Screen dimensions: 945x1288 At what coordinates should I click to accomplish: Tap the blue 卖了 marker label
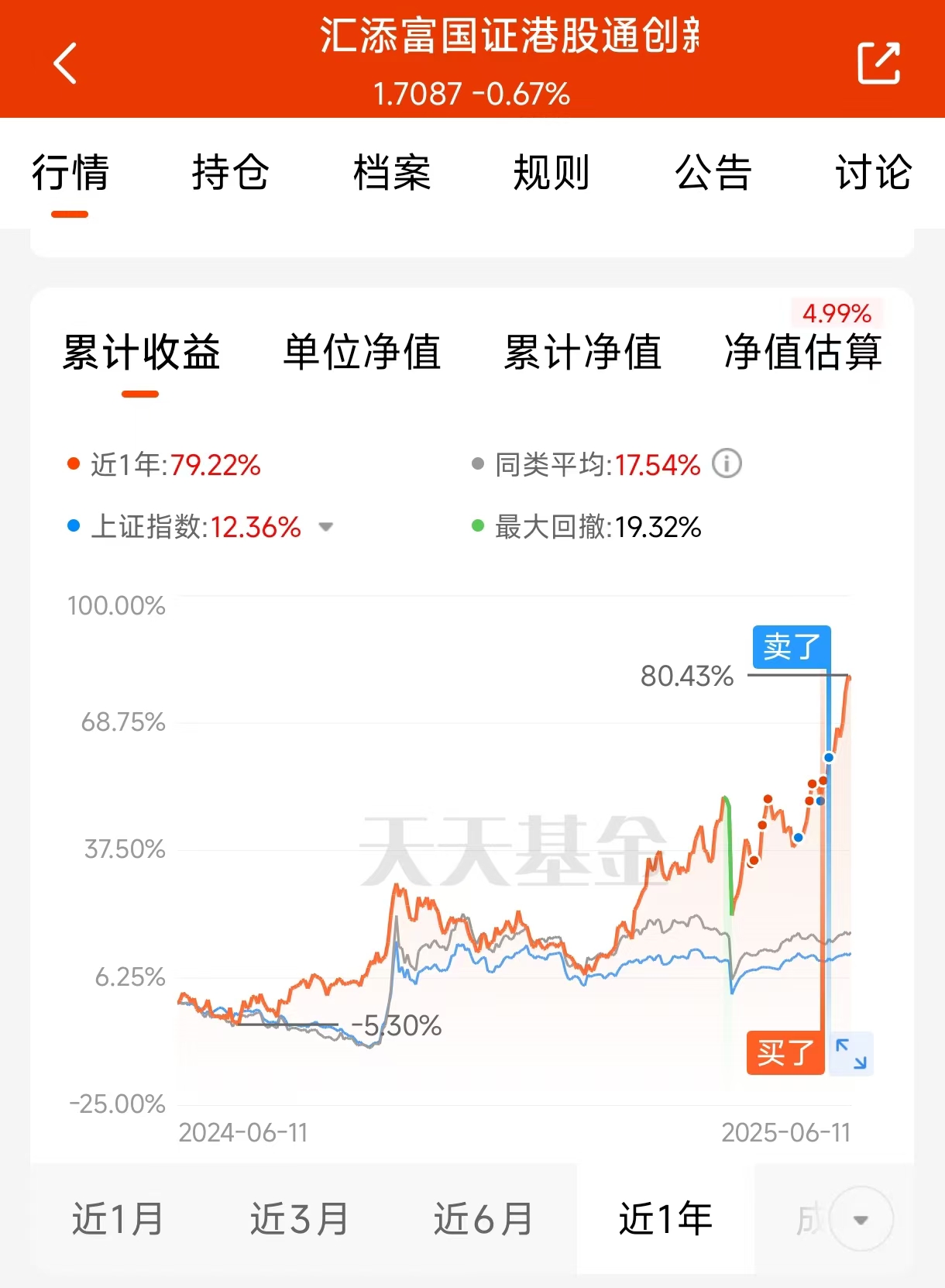[x=792, y=646]
